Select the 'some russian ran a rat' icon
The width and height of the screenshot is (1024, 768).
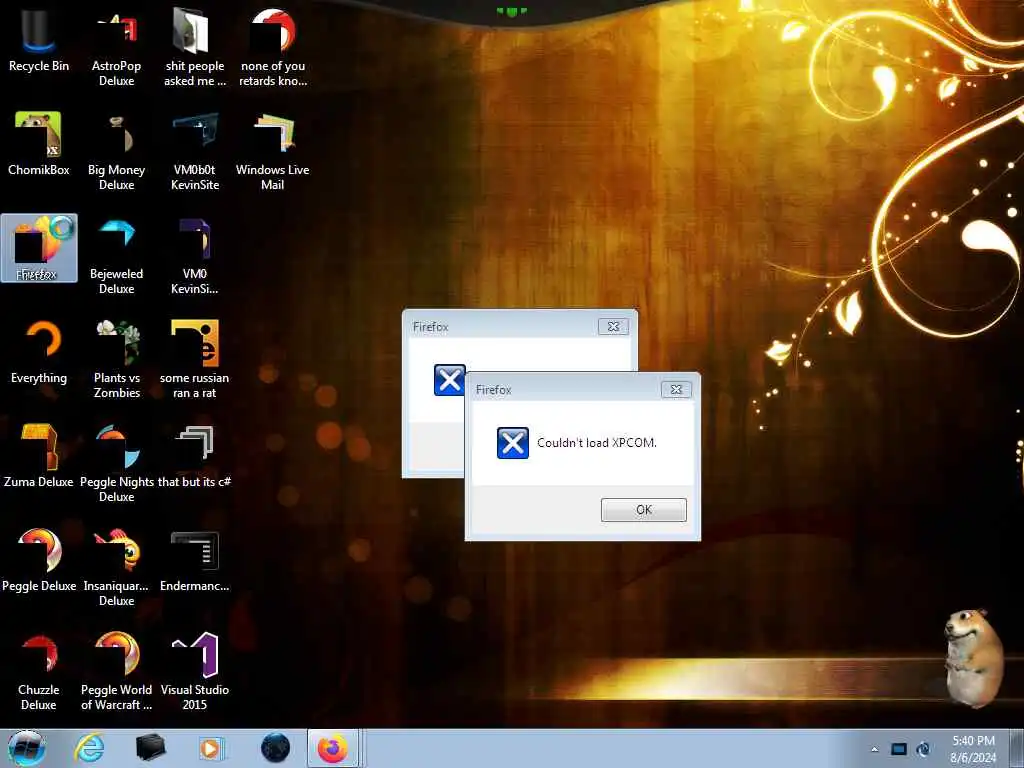point(195,360)
